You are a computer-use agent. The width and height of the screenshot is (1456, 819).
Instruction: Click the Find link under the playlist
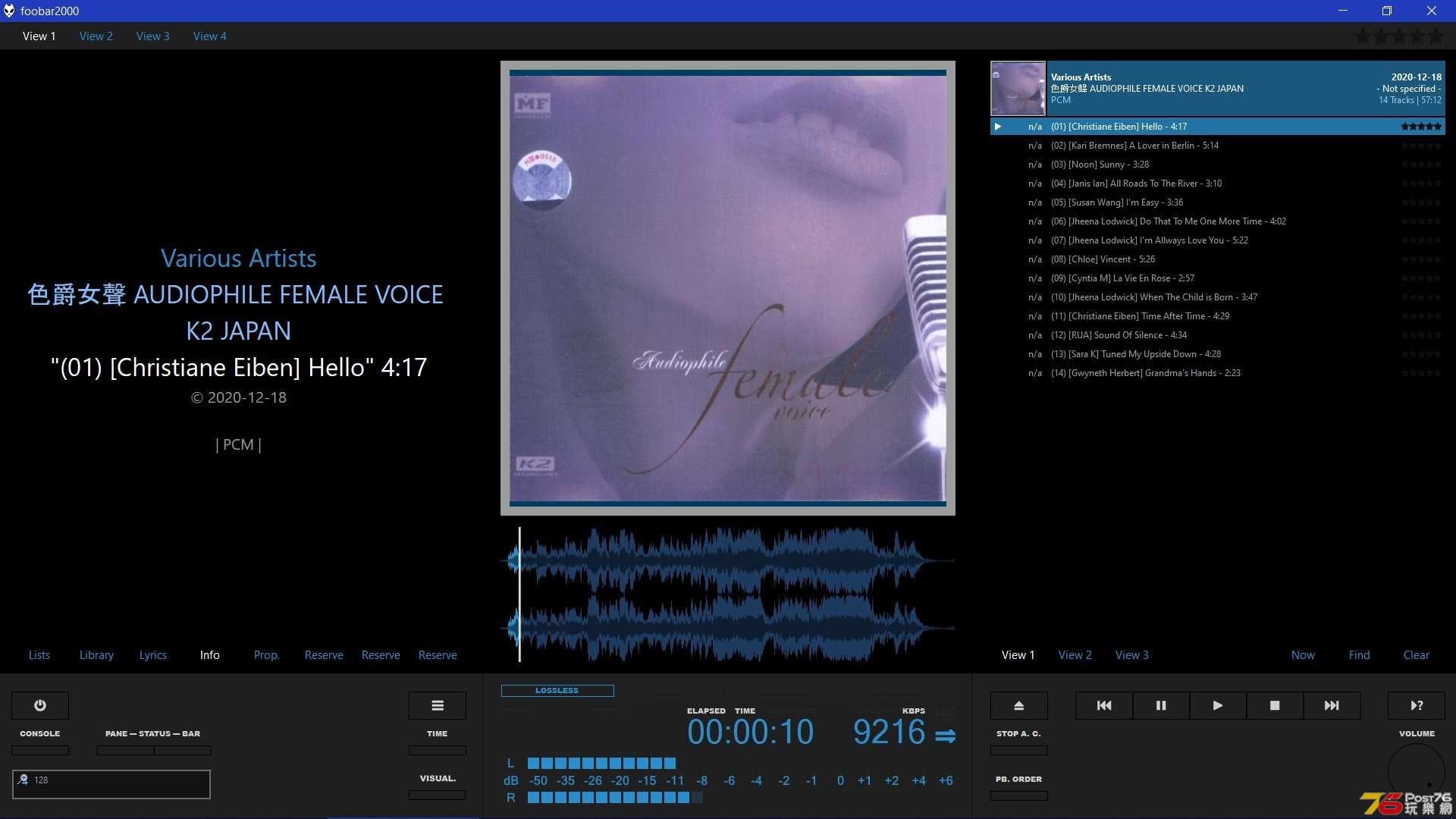[1360, 654]
